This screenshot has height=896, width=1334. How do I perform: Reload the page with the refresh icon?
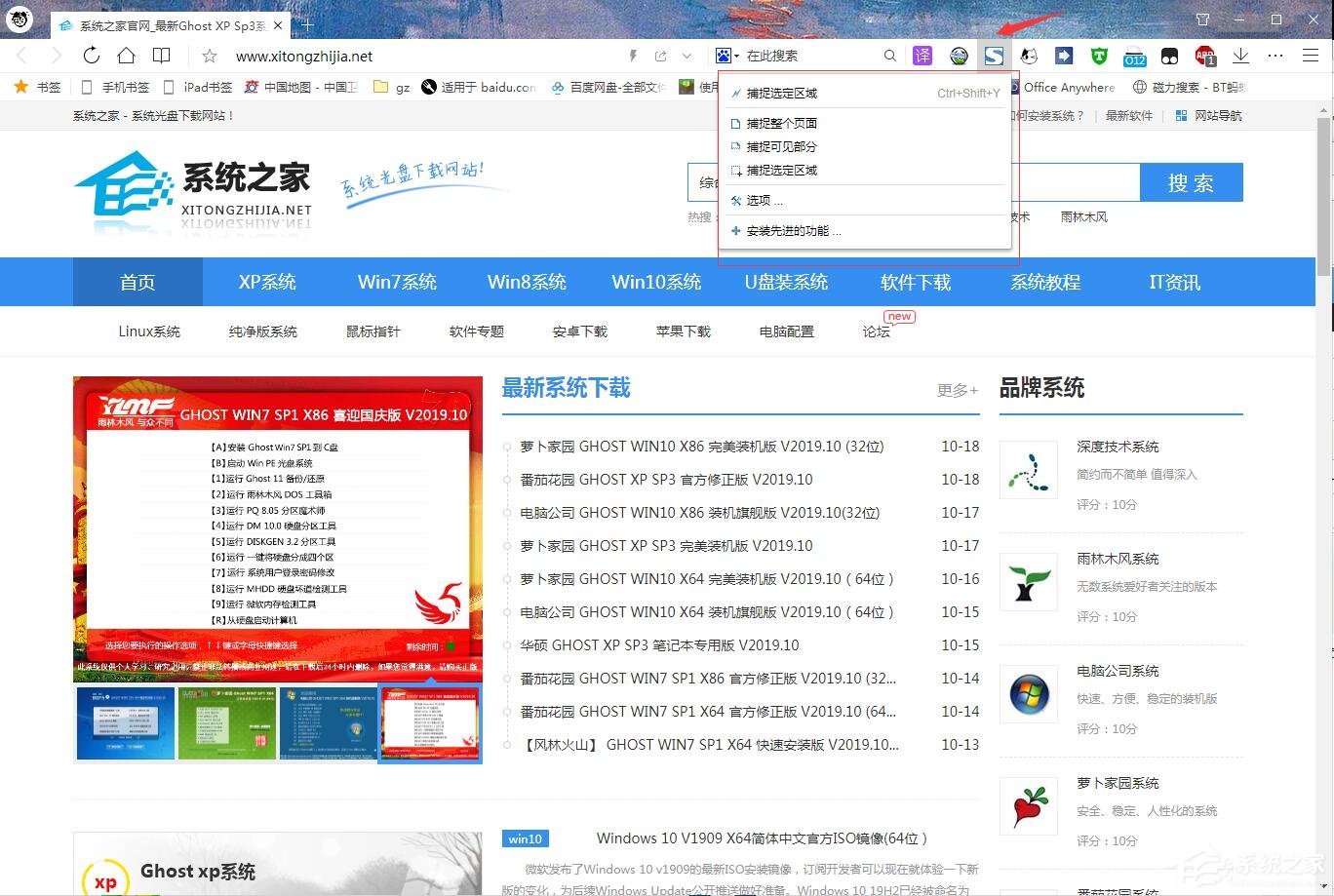coord(91,56)
